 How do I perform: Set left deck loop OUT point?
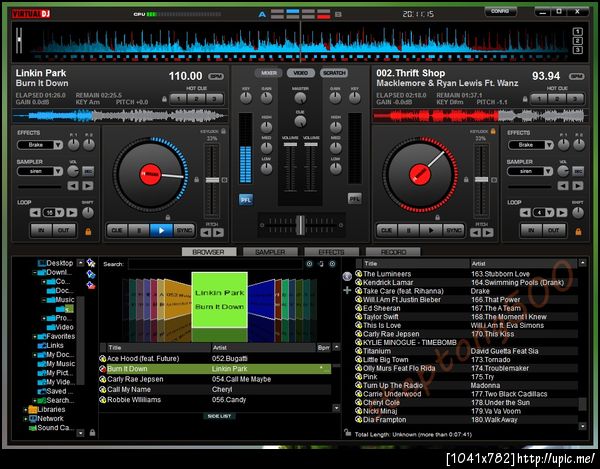point(64,230)
